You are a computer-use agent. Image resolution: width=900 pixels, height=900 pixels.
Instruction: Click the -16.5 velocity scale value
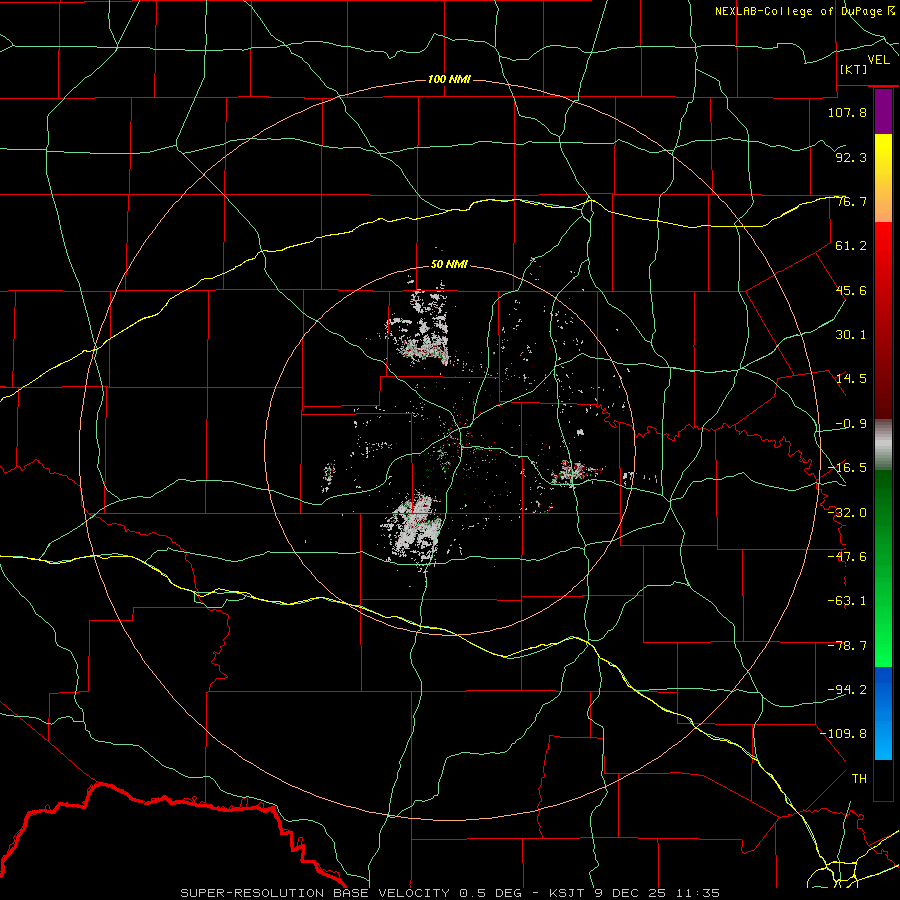tap(847, 468)
